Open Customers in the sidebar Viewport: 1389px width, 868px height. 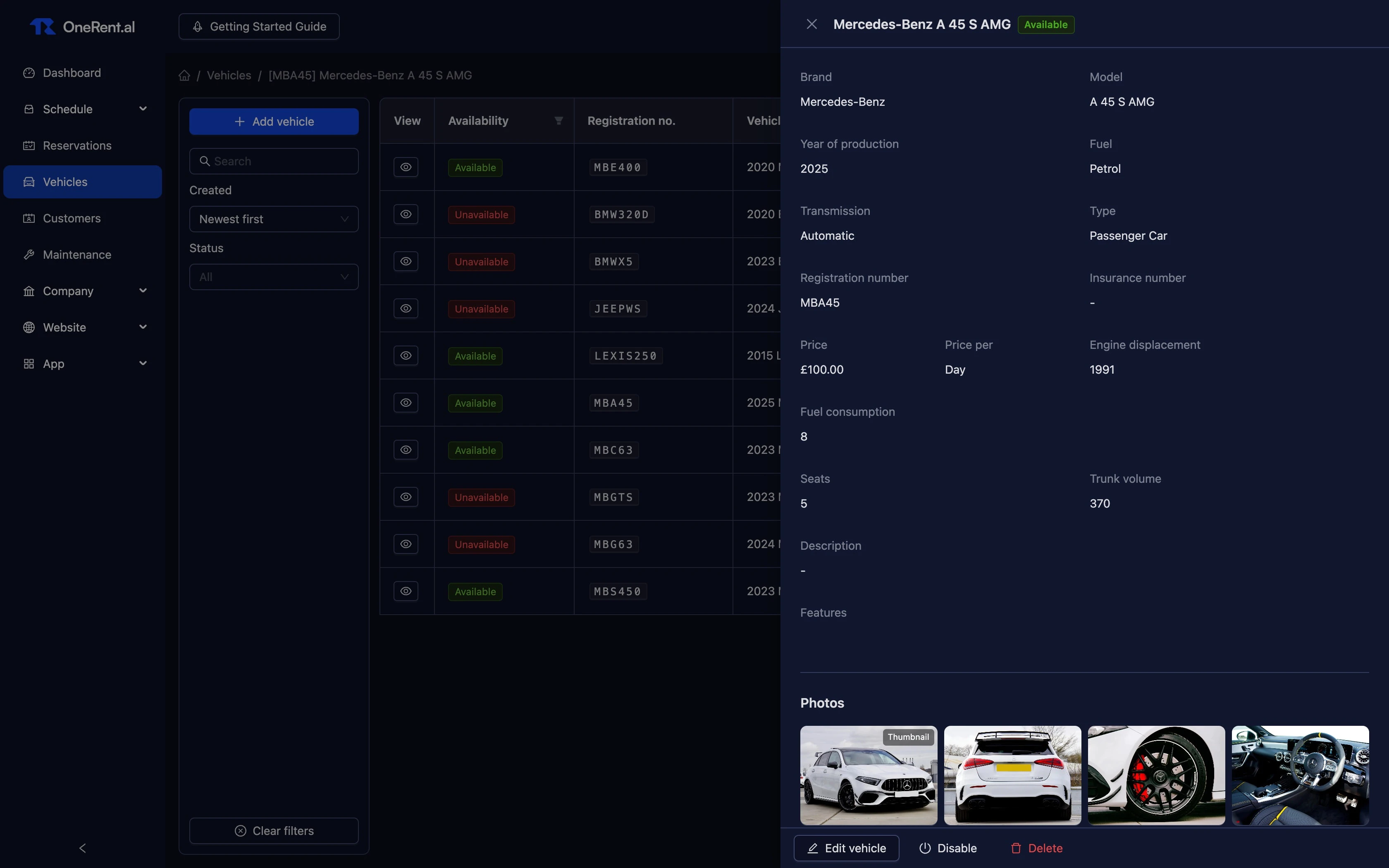tap(83, 218)
